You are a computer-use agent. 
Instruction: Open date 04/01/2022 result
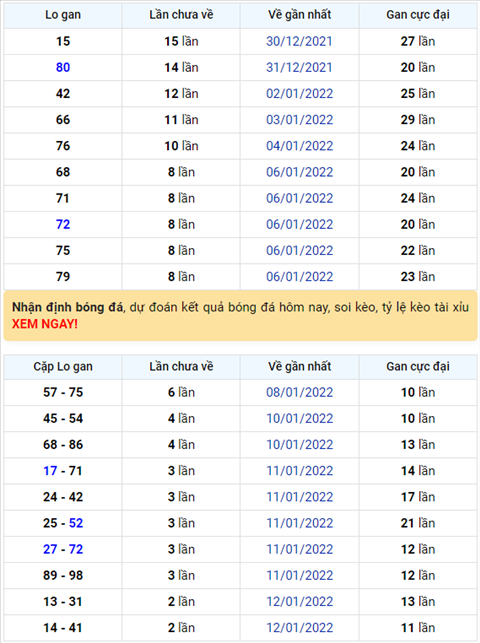point(299,146)
